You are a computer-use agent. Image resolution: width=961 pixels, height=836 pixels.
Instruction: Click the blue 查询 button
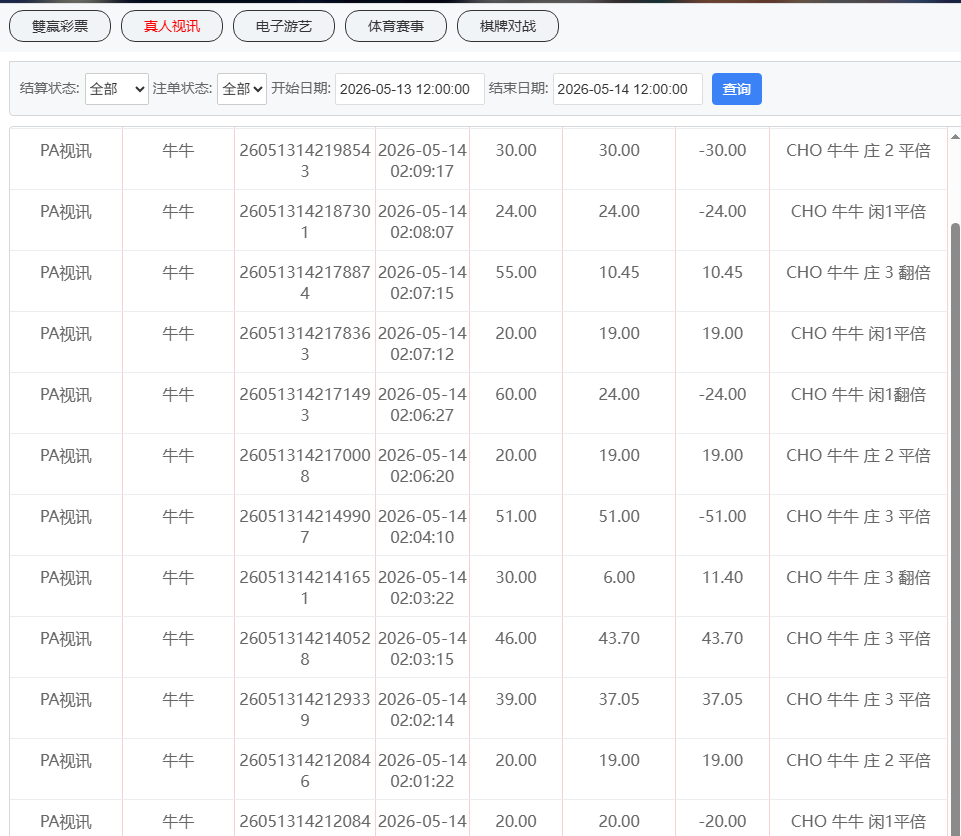tap(737, 89)
